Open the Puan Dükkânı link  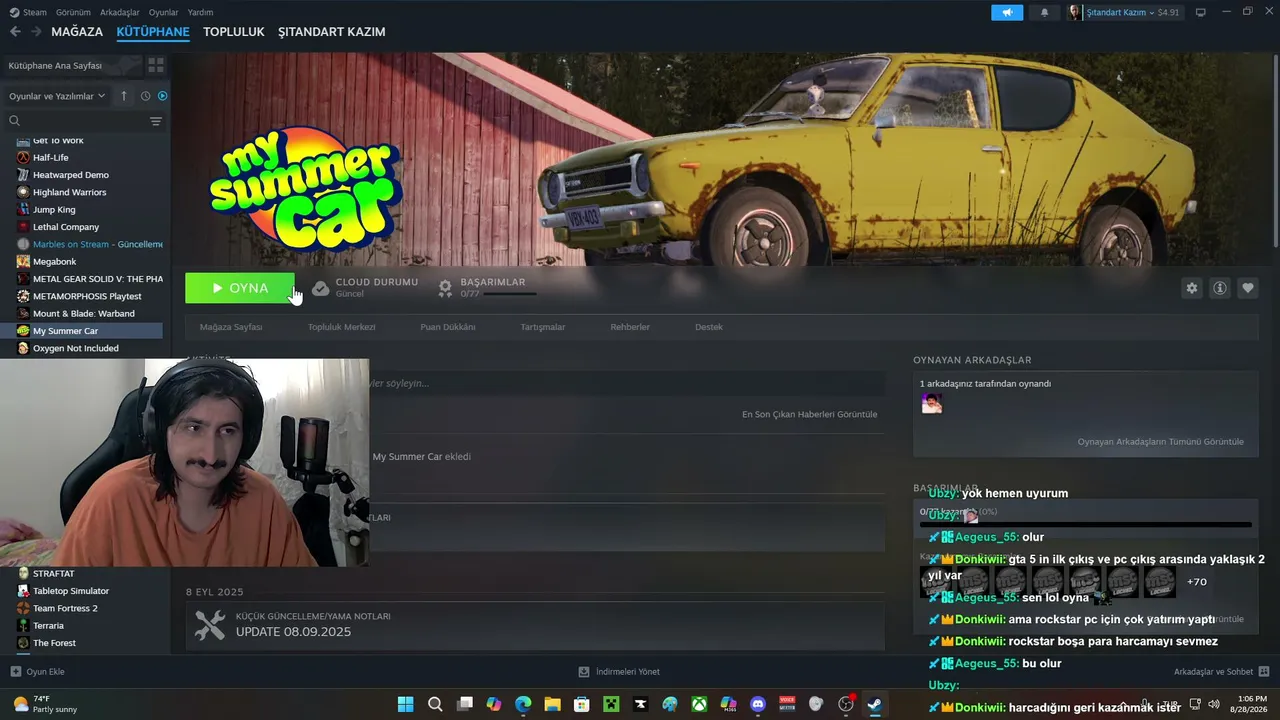pos(448,327)
